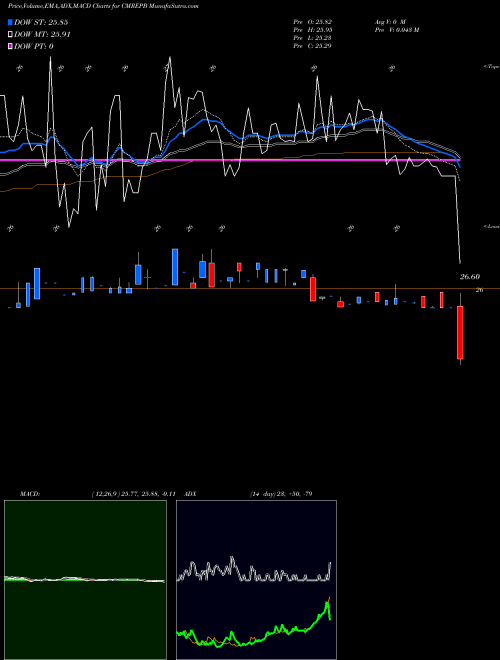This screenshot has height=660, width=500.
Task: Click the Pre V volume readout
Action: [x=396, y=30]
